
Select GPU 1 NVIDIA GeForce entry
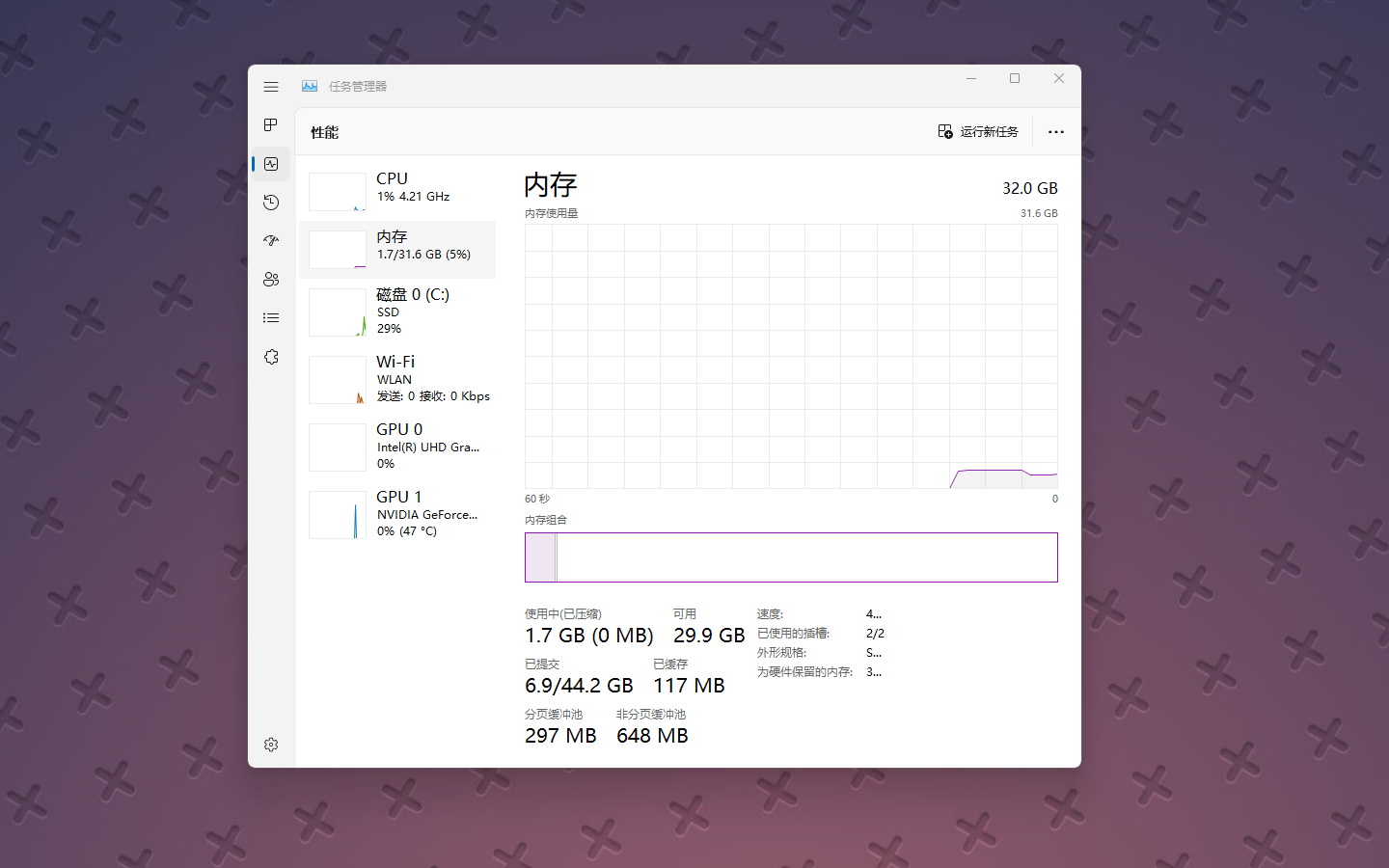point(397,514)
